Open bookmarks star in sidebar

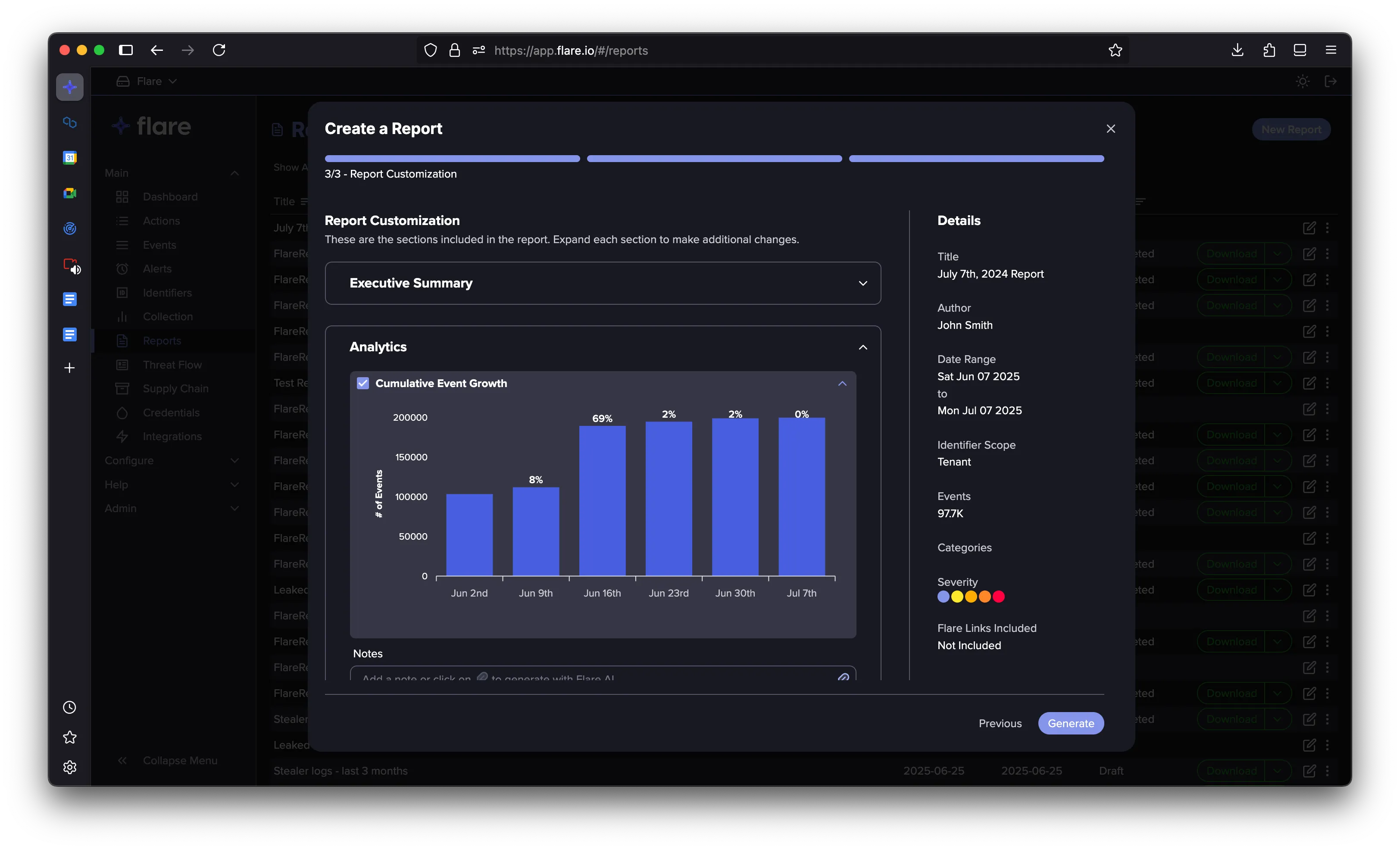(69, 737)
